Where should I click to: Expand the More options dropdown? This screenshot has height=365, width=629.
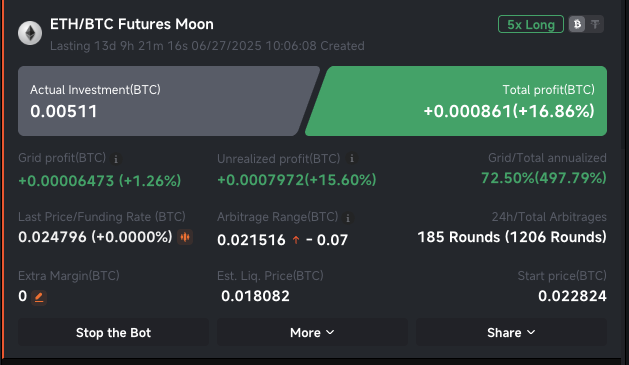coord(312,333)
